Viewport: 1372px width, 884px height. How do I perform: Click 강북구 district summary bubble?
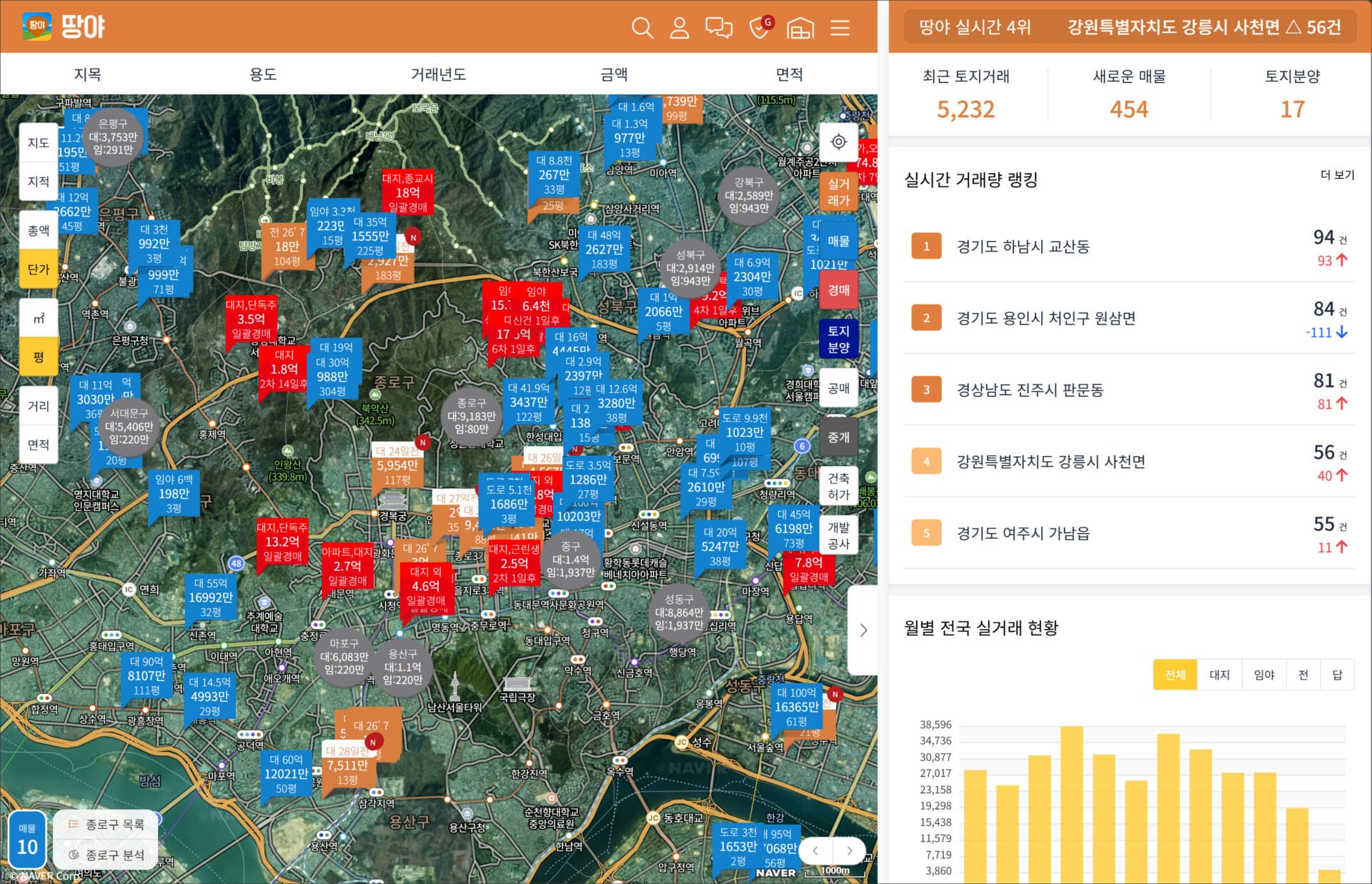[748, 195]
